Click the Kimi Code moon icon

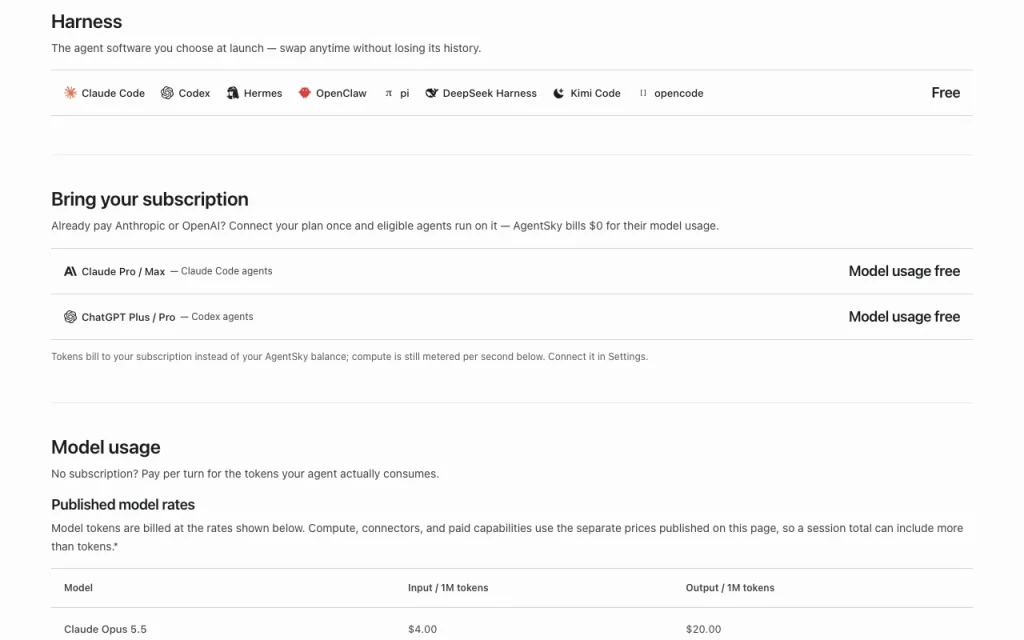(x=559, y=93)
